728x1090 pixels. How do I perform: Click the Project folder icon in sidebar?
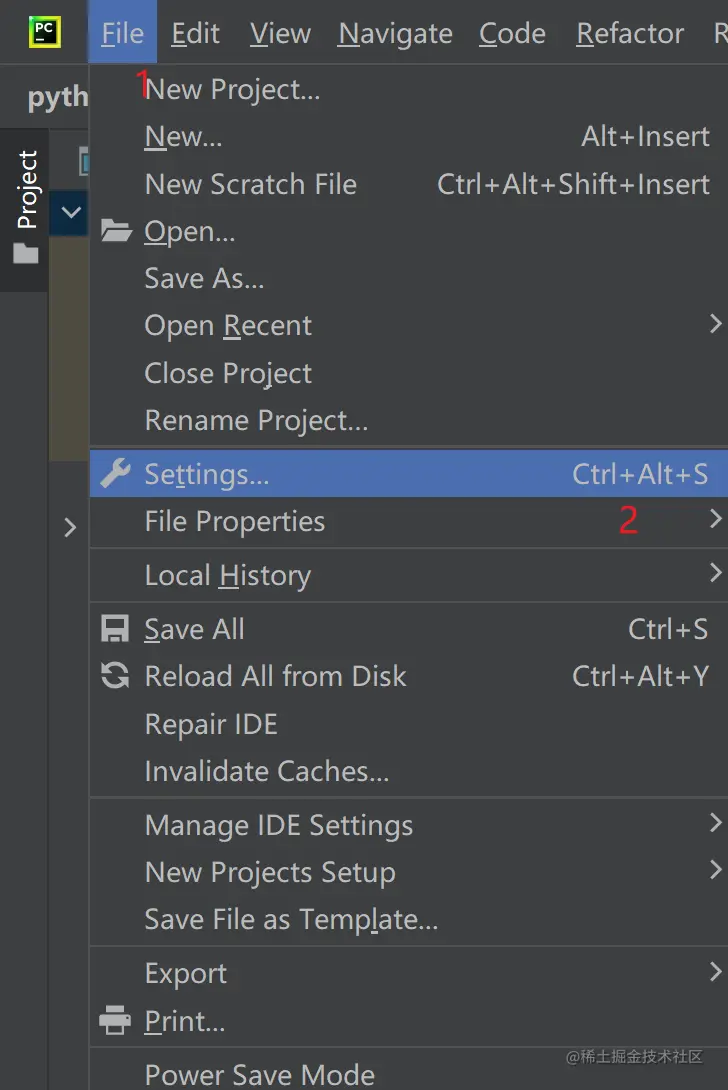click(26, 253)
